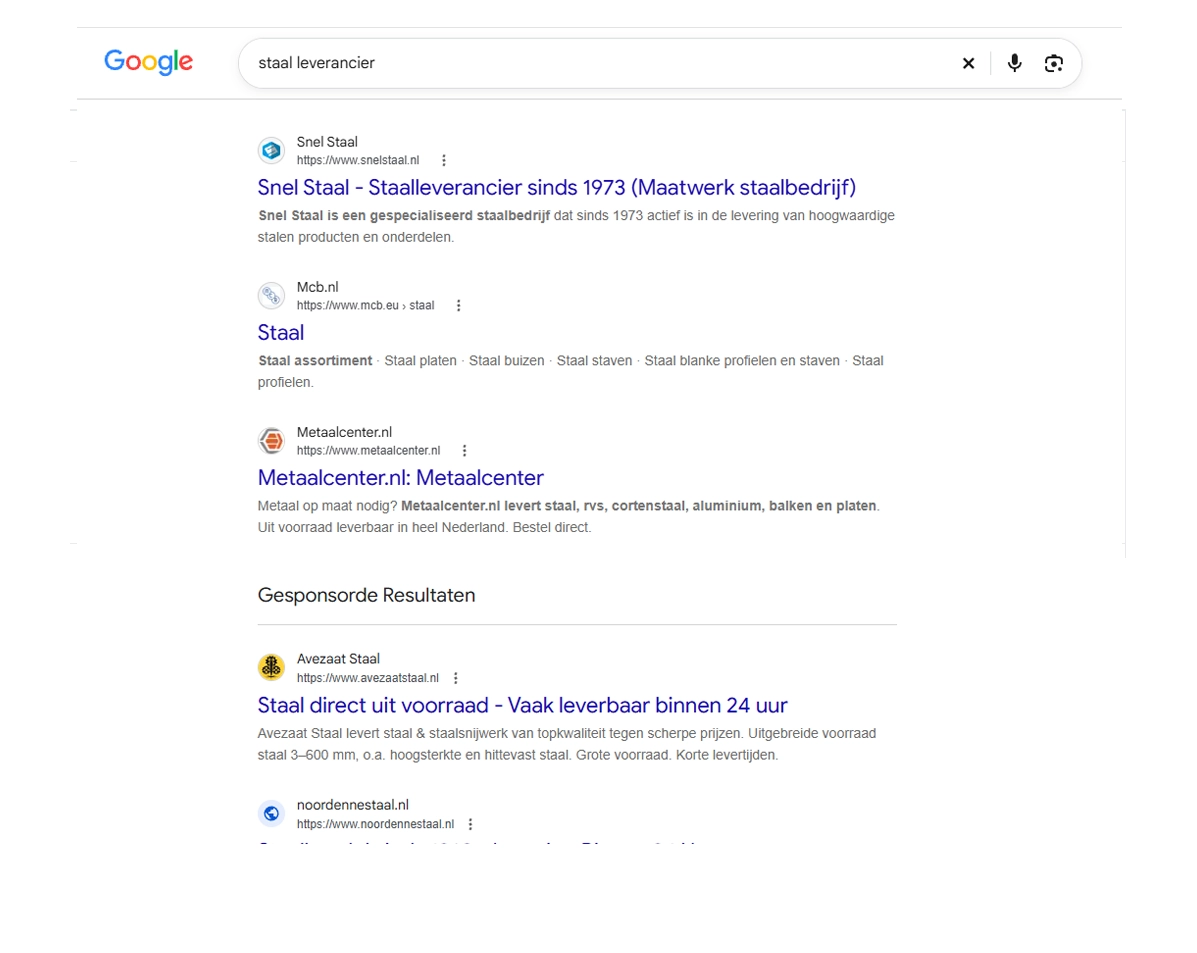Click the 'Staal assortiment' snippet text
1197x953 pixels.
(x=315, y=360)
